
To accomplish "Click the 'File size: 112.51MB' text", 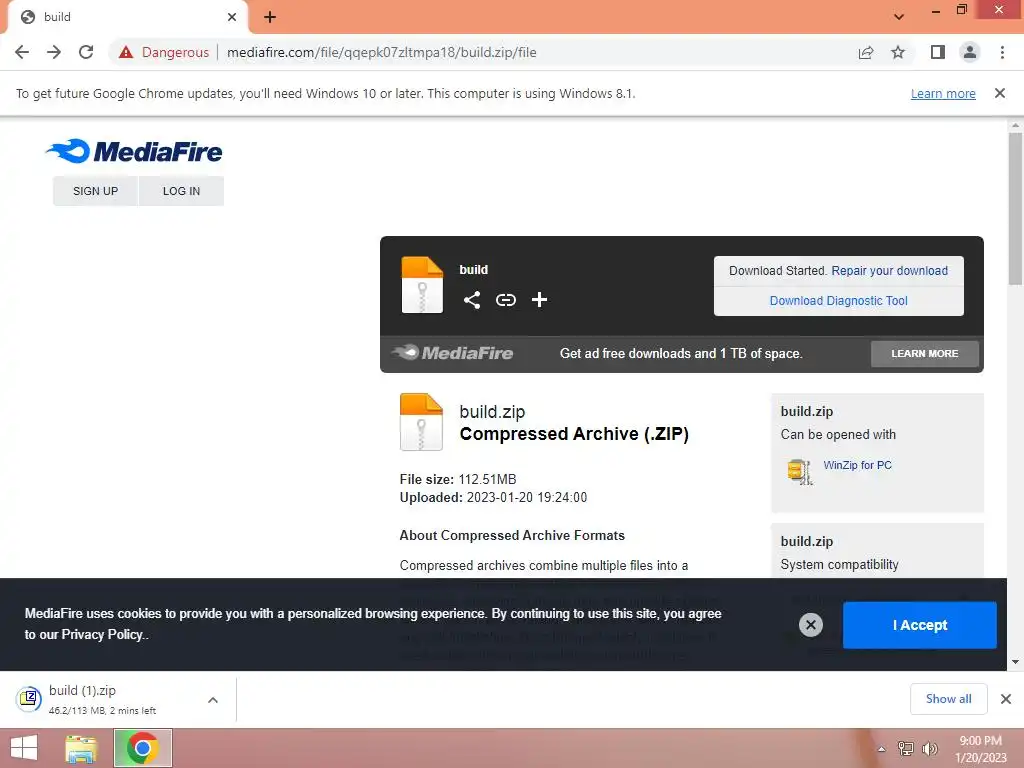I will (x=458, y=479).
